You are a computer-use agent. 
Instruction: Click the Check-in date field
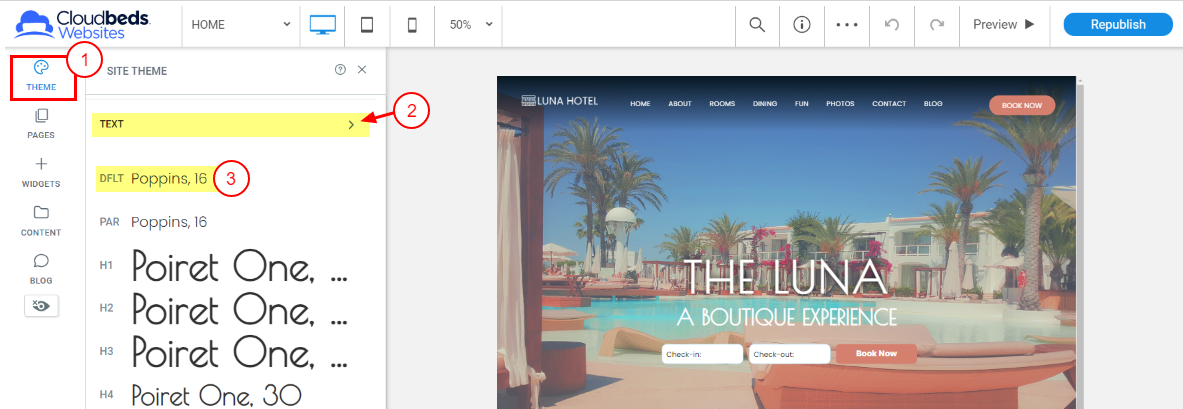(702, 354)
